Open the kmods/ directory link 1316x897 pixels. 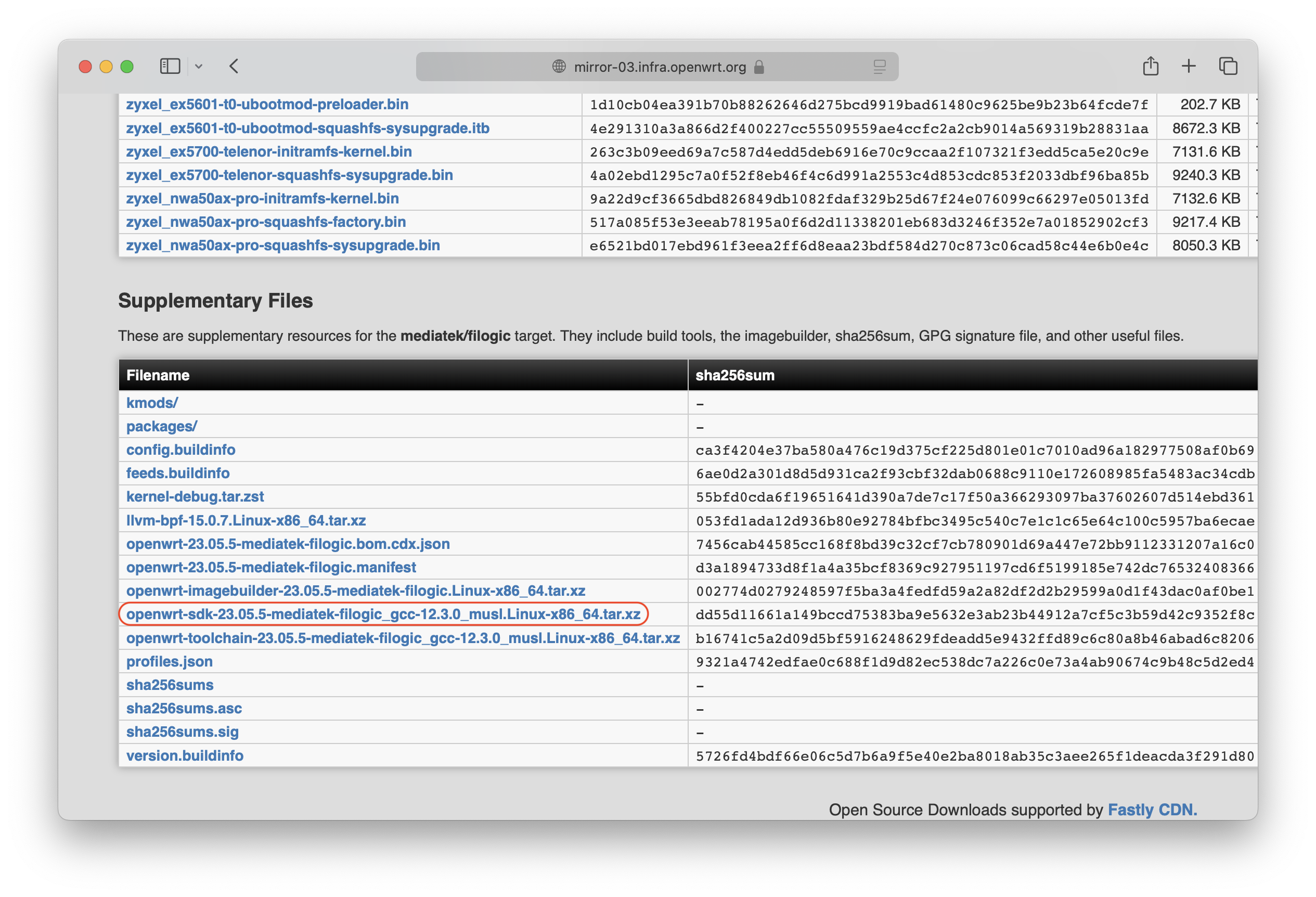(x=152, y=403)
